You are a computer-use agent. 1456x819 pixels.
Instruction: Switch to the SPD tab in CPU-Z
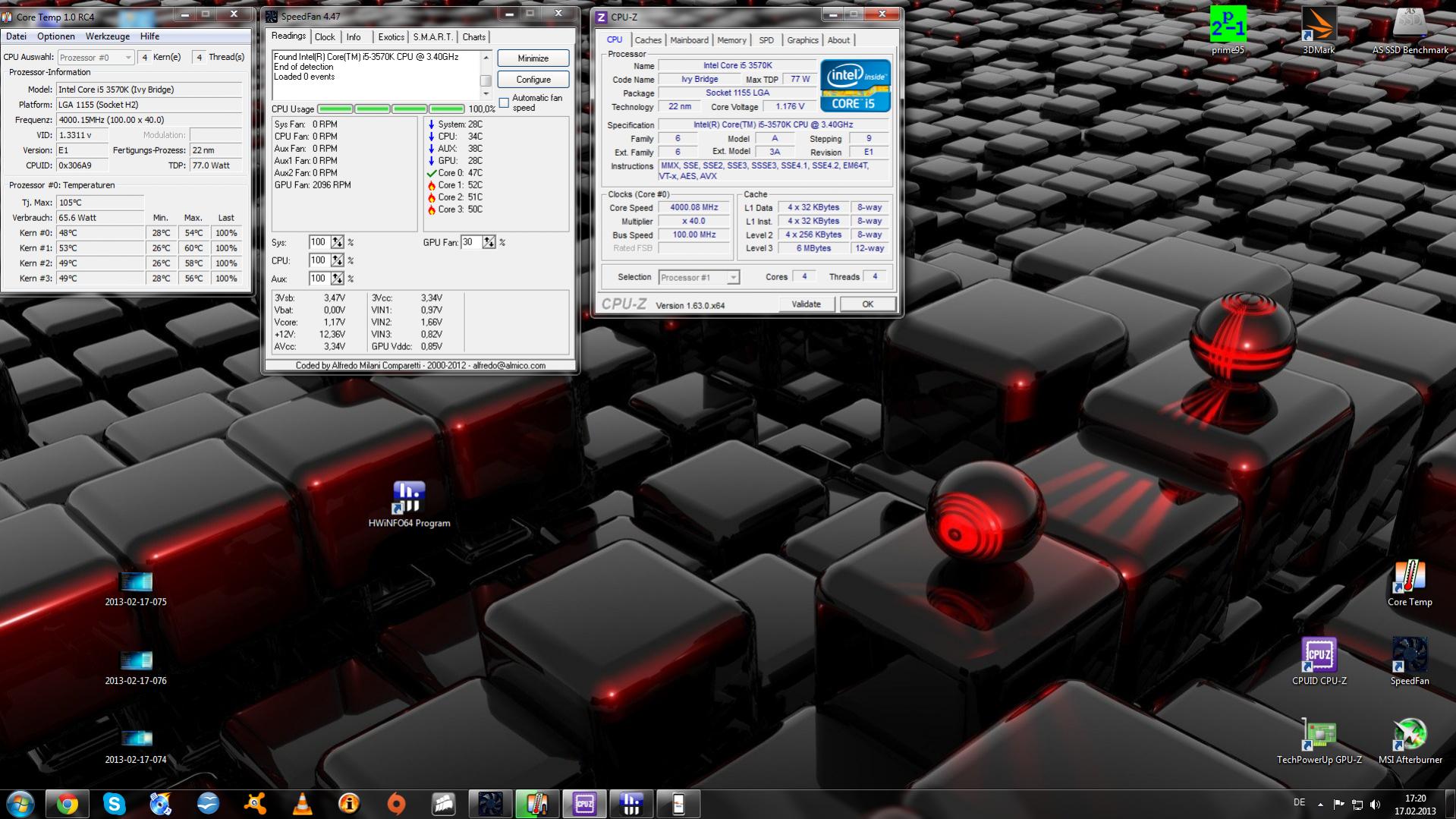(766, 40)
